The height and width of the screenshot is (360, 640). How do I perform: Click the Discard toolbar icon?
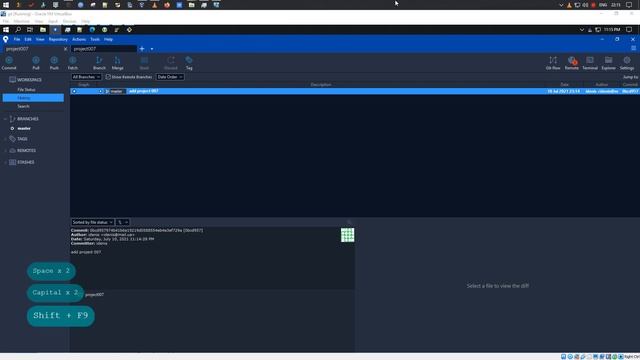tap(171, 63)
